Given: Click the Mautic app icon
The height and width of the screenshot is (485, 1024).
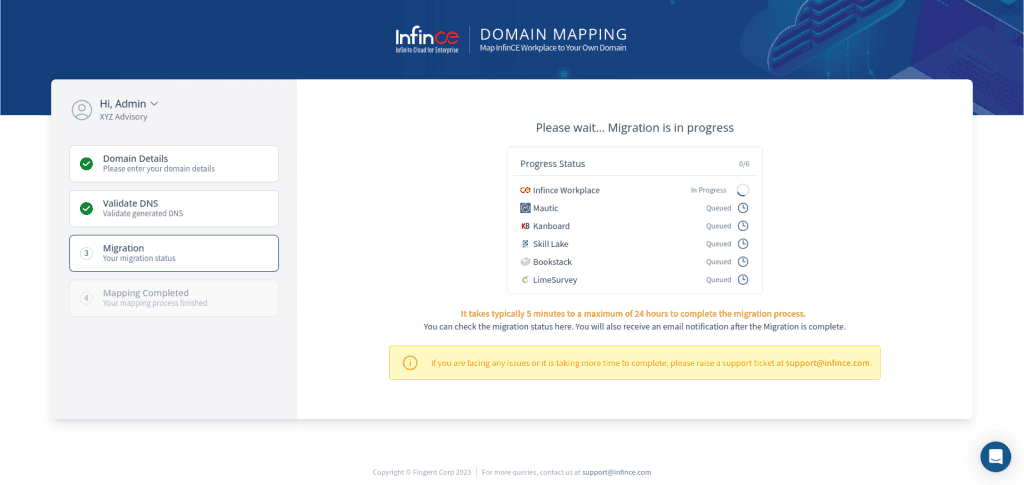Looking at the screenshot, I should point(525,208).
